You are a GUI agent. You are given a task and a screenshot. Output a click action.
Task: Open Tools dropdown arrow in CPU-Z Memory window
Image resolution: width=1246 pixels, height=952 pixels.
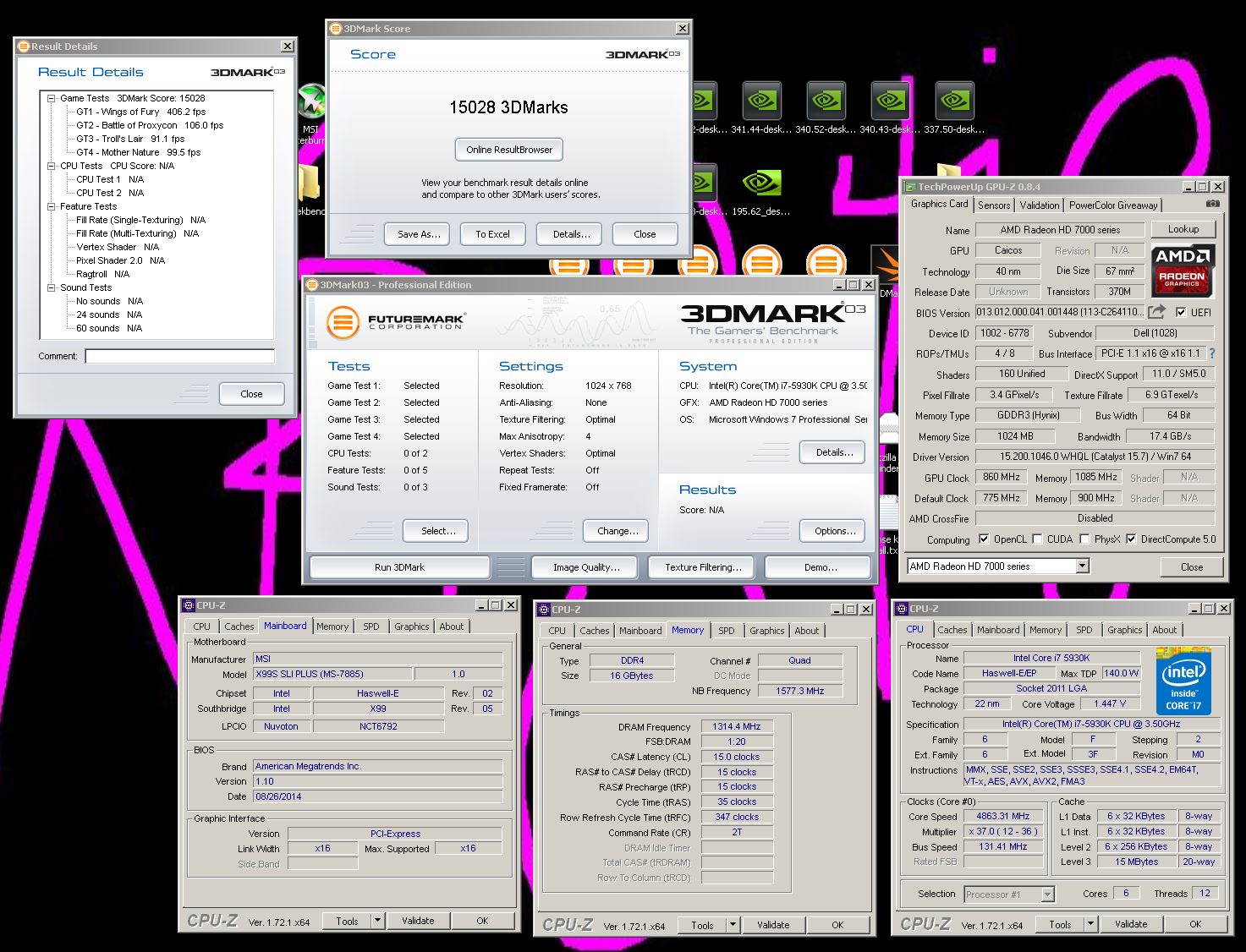pyautogui.click(x=733, y=925)
